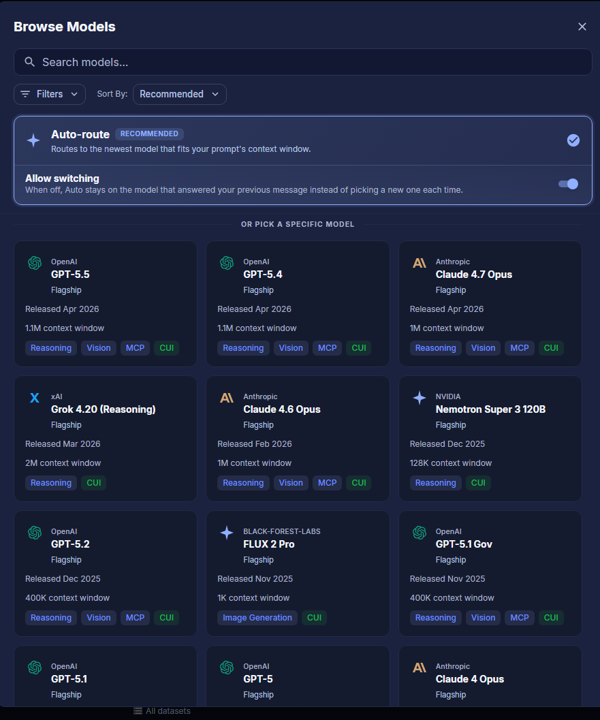Close the Browse Models dialog
Viewport: 600px width, 720px height.
click(x=582, y=27)
